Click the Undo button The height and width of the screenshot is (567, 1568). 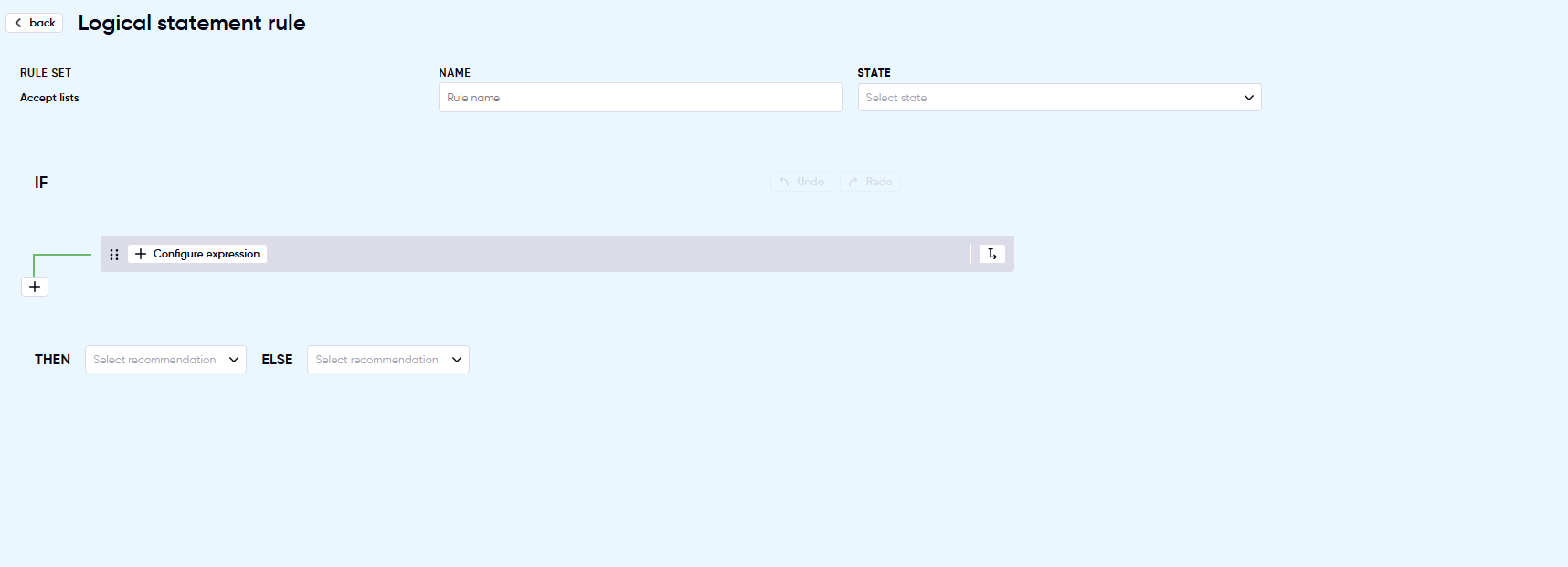pos(801,182)
